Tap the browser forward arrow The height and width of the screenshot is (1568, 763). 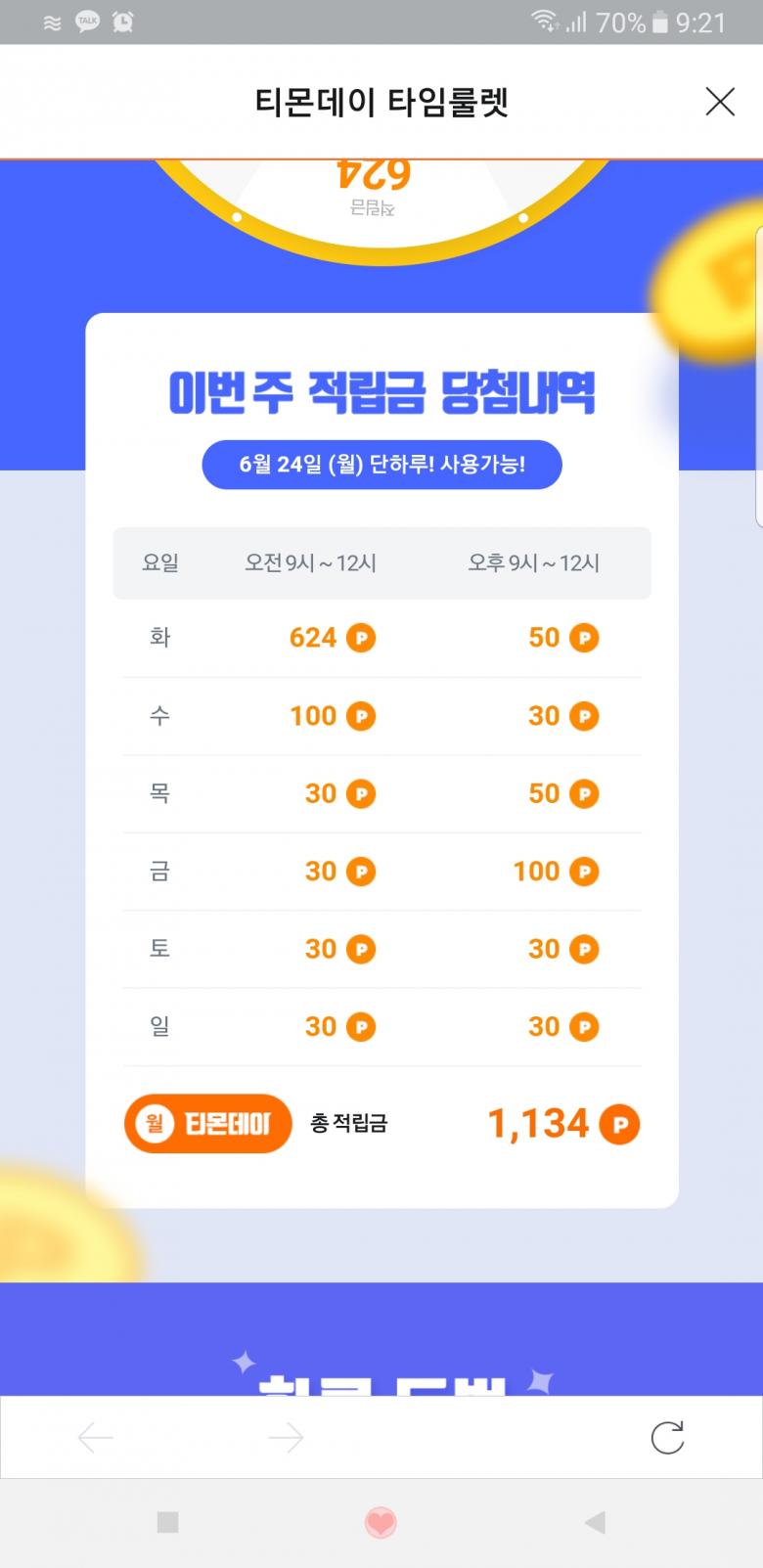[286, 1437]
